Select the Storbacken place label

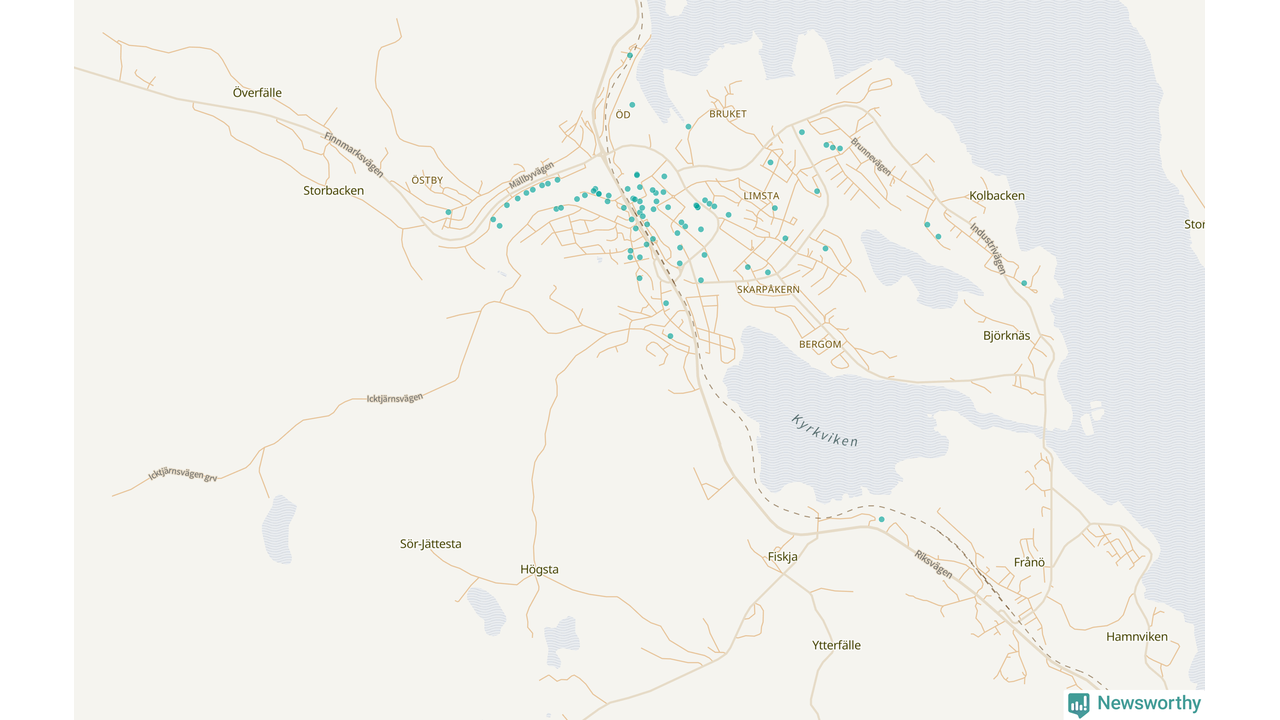[333, 190]
